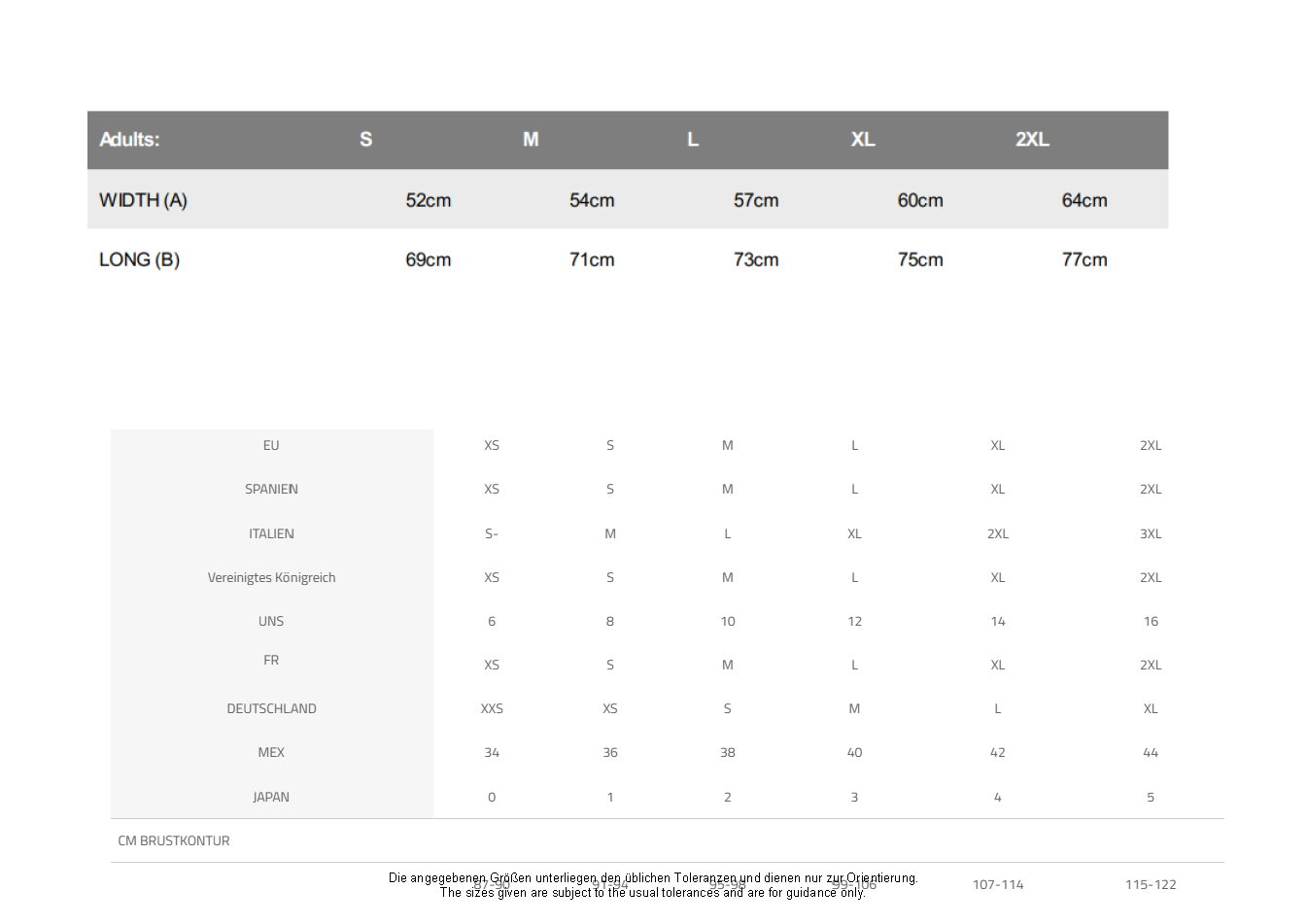This screenshot has height=924, width=1307.
Task: Click the EU row label
Action: (x=271, y=445)
